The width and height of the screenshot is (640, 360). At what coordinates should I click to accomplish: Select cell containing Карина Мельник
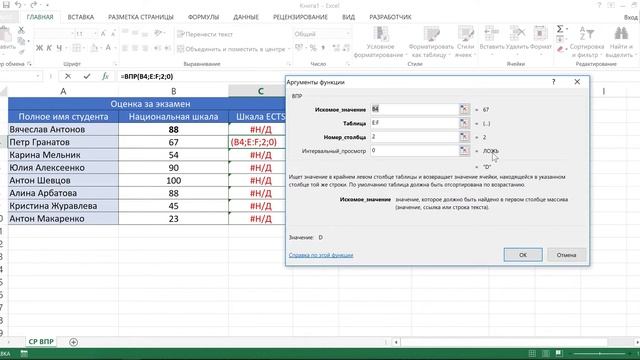[63, 155]
